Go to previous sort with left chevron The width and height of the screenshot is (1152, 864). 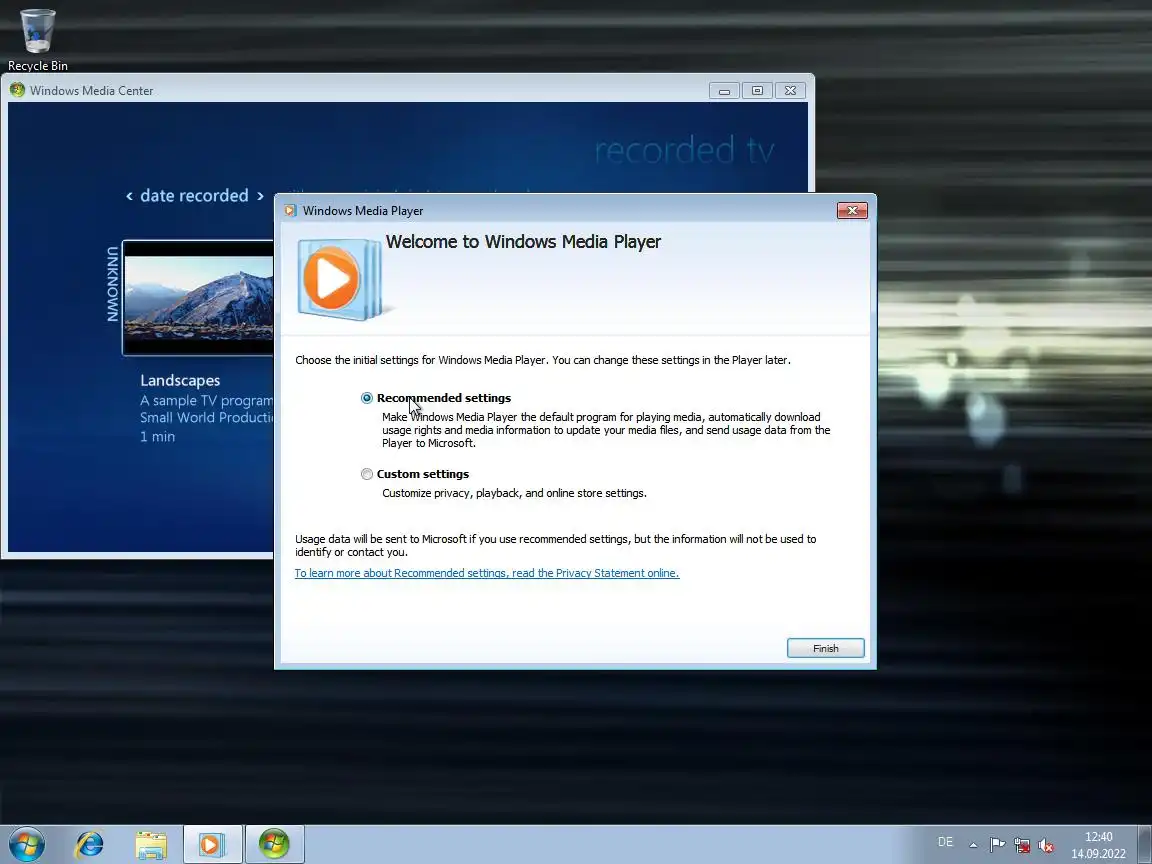(x=129, y=196)
